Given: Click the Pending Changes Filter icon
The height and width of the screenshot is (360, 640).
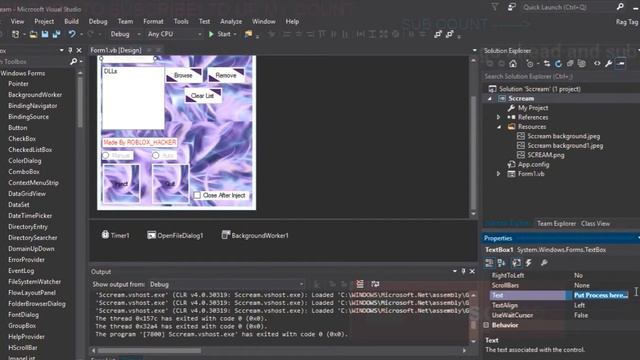Looking at the screenshot, I should 530,64.
